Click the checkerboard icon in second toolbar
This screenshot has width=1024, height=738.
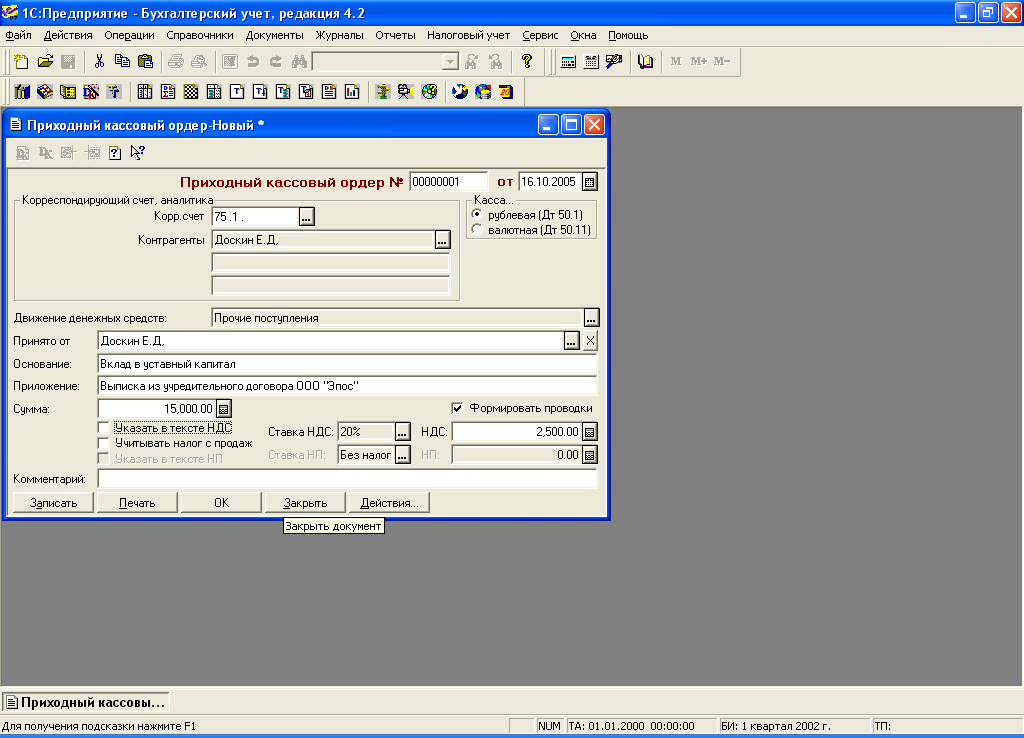[191, 92]
